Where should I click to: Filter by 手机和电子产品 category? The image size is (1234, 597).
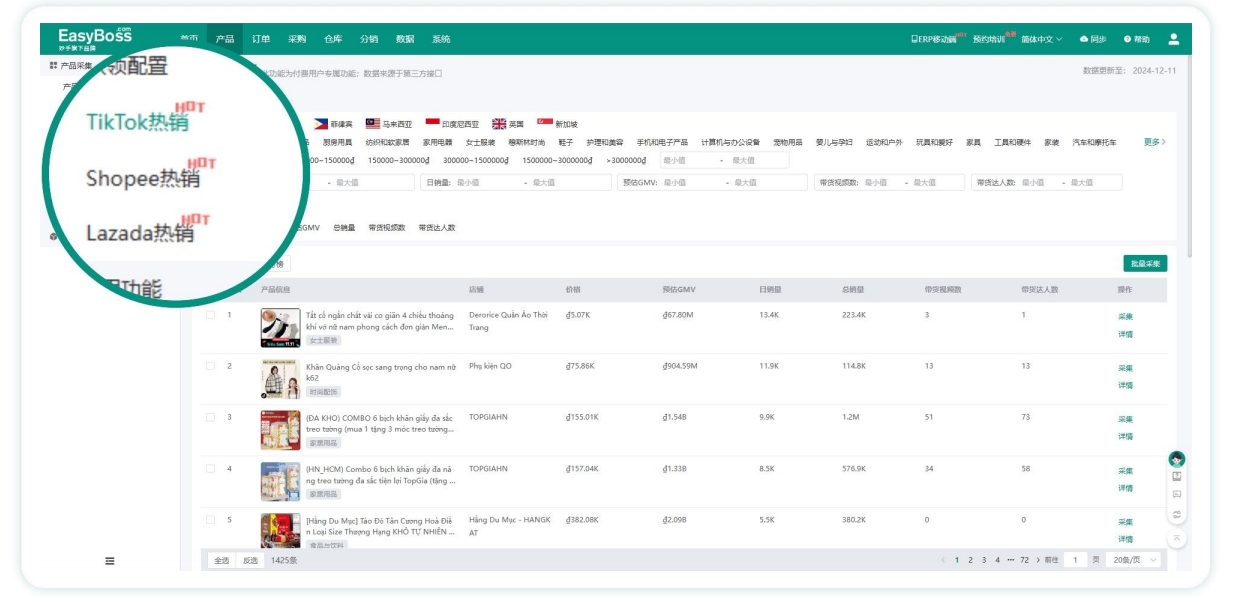pyautogui.click(x=662, y=142)
